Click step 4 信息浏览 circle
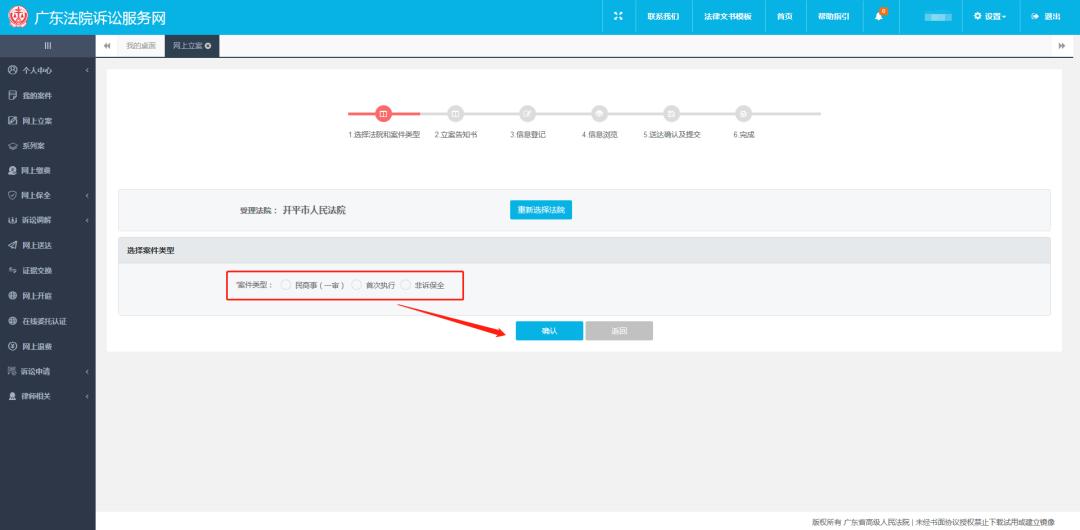1080x530 pixels. [x=599, y=113]
